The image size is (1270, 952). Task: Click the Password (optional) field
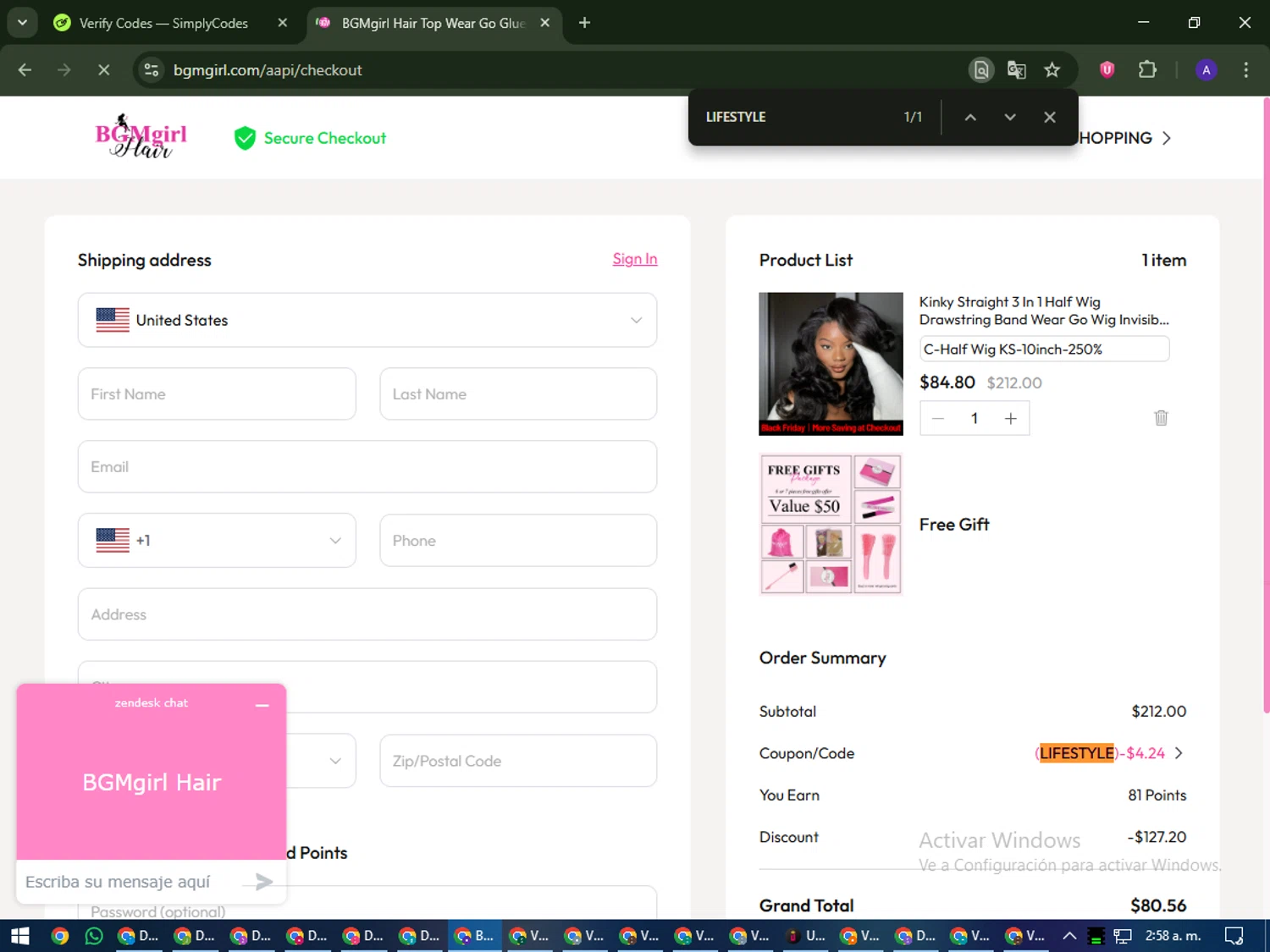[x=367, y=903]
